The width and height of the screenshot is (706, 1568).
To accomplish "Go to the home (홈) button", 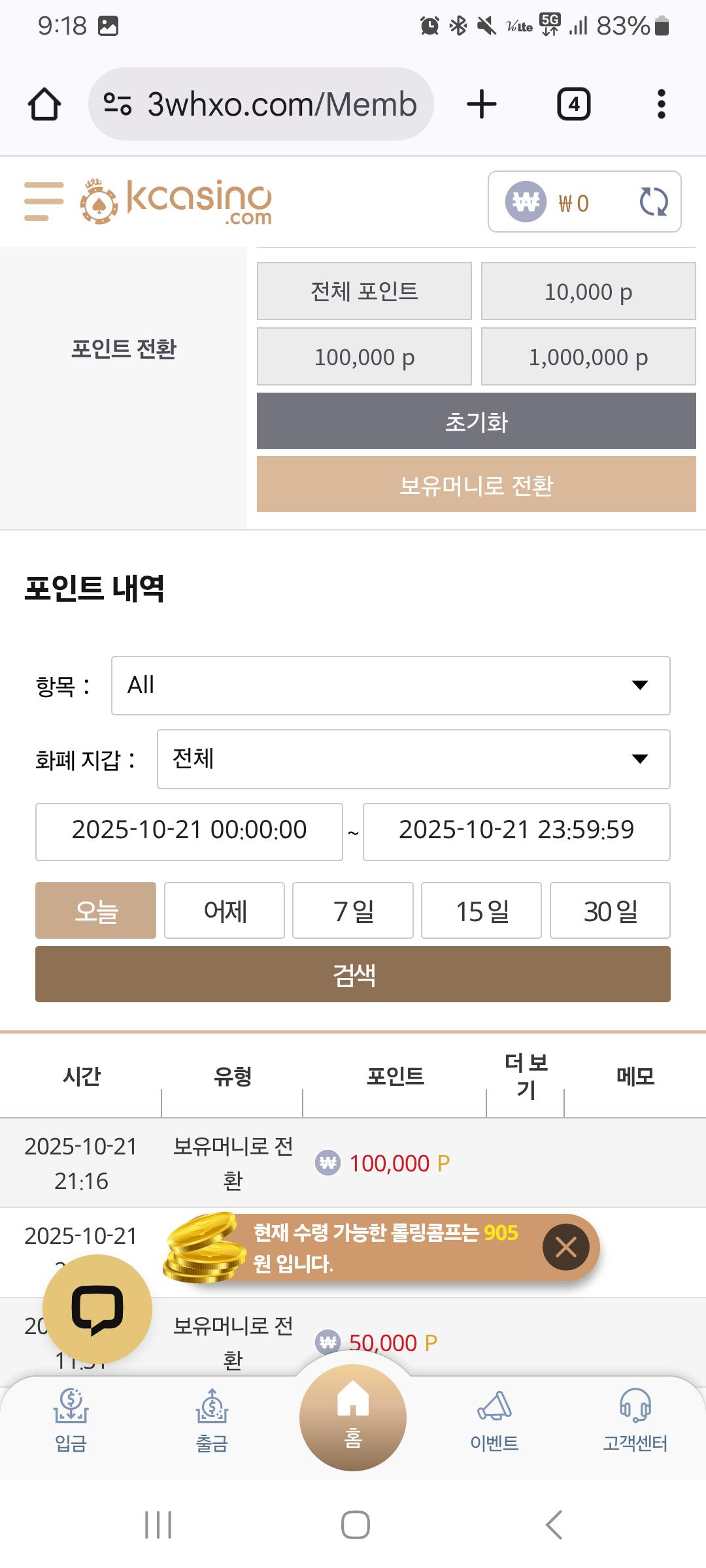I will click(353, 1417).
